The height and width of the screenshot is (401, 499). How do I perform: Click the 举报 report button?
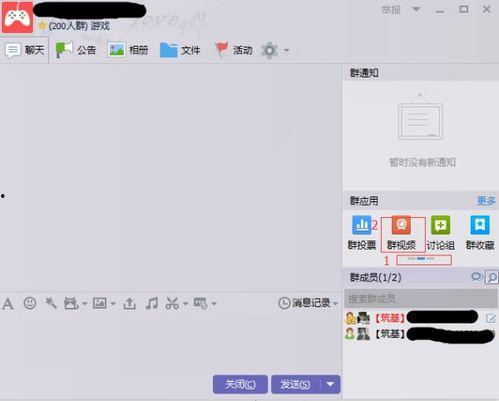(x=391, y=10)
